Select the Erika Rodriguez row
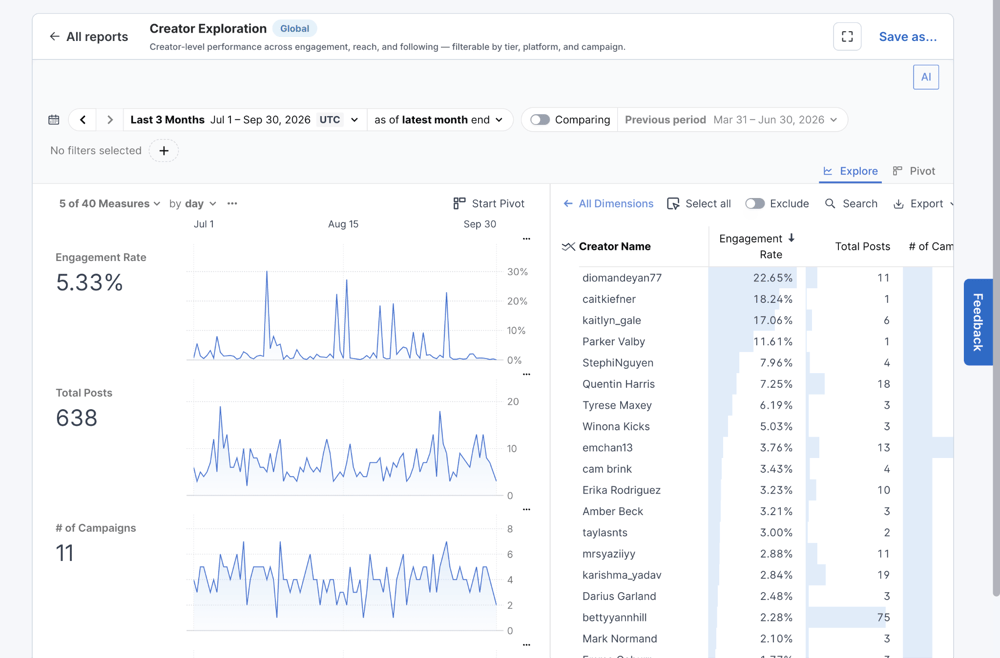 (x=757, y=490)
